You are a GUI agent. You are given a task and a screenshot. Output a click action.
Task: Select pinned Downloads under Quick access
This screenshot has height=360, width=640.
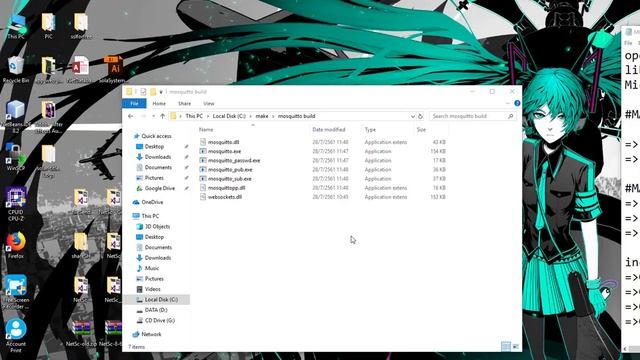click(x=158, y=157)
